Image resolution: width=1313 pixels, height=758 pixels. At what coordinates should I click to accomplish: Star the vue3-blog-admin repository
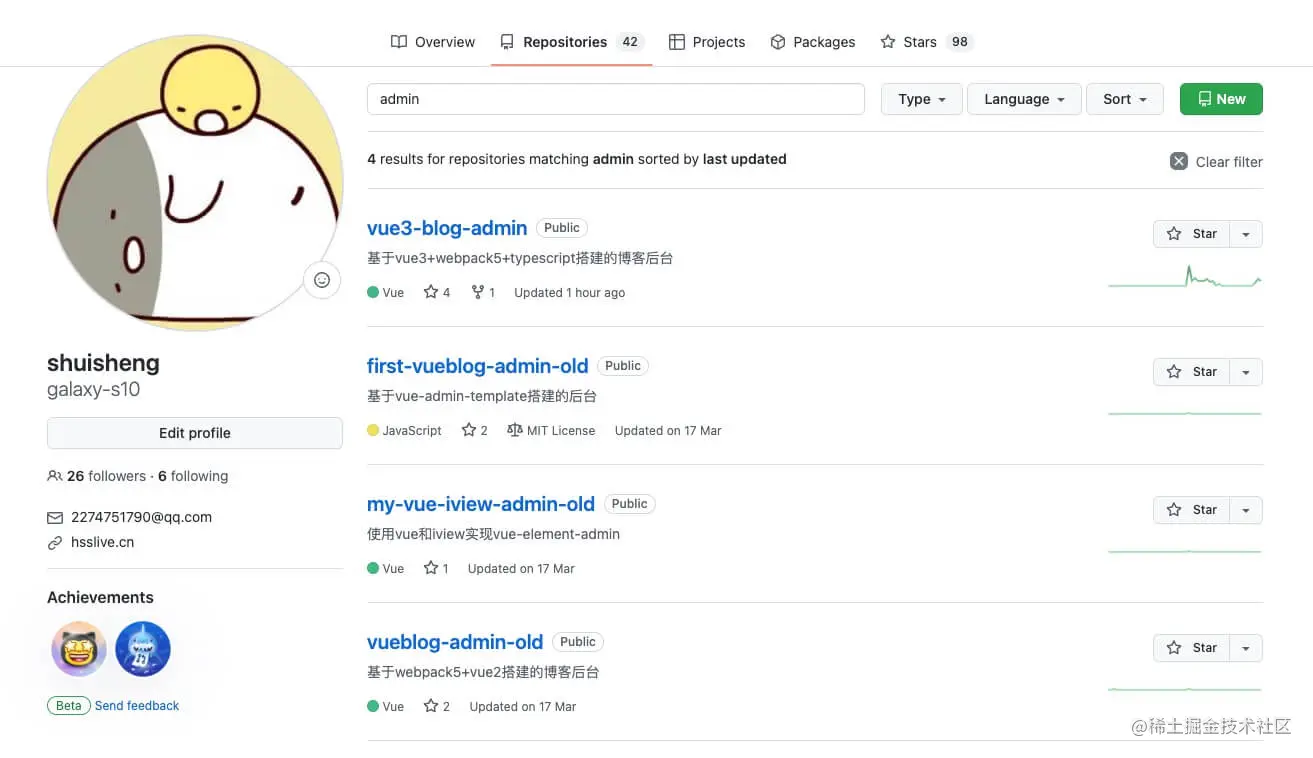(1191, 234)
